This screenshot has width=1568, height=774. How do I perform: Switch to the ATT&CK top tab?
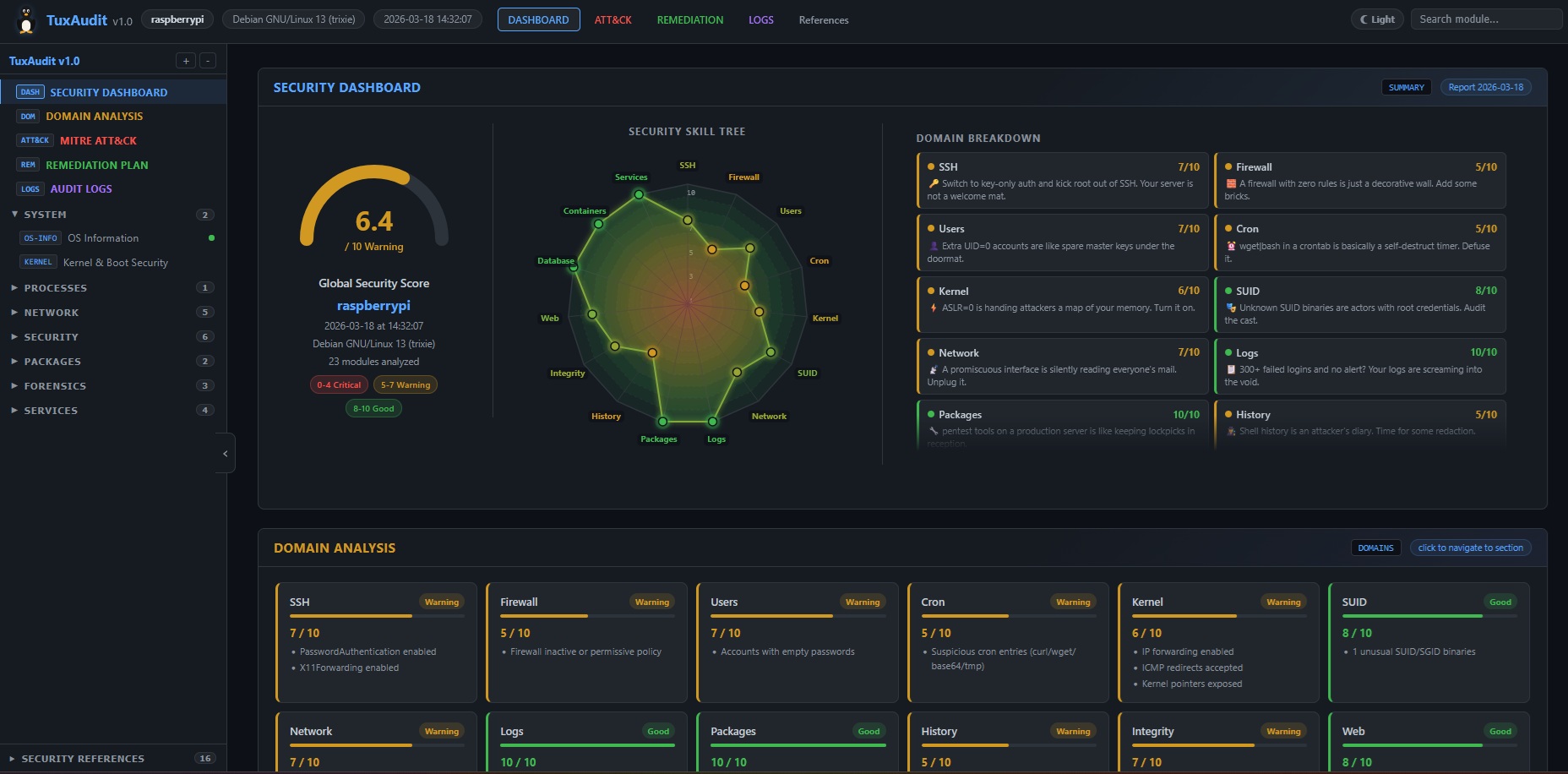pyautogui.click(x=612, y=19)
